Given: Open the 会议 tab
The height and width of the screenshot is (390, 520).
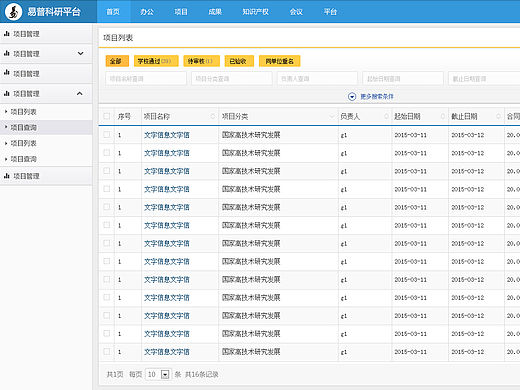Looking at the screenshot, I should [x=296, y=12].
